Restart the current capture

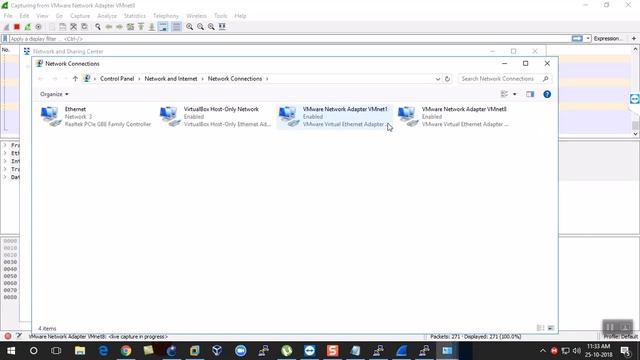tap(28, 27)
